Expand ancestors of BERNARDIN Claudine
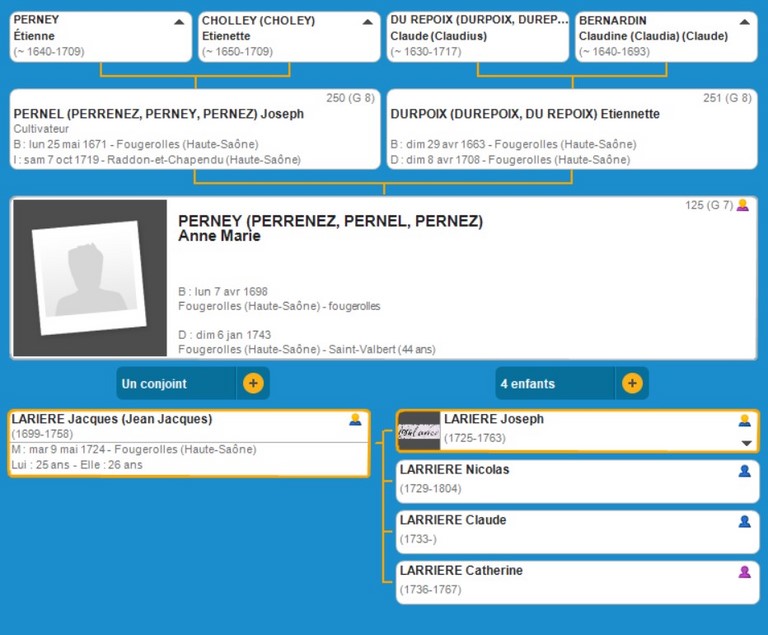 (x=744, y=21)
